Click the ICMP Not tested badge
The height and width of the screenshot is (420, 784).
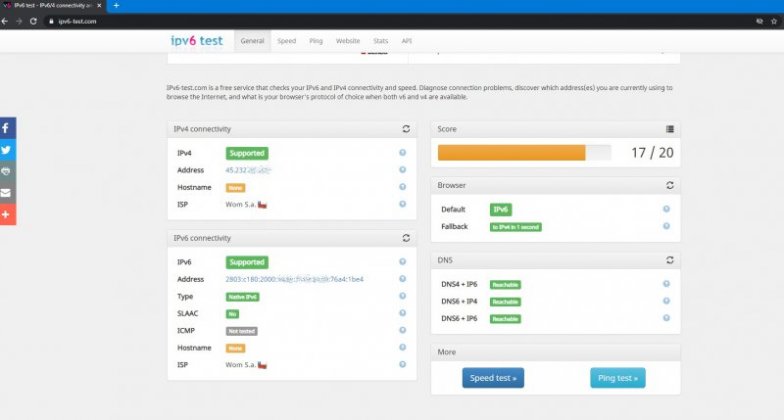click(x=242, y=331)
